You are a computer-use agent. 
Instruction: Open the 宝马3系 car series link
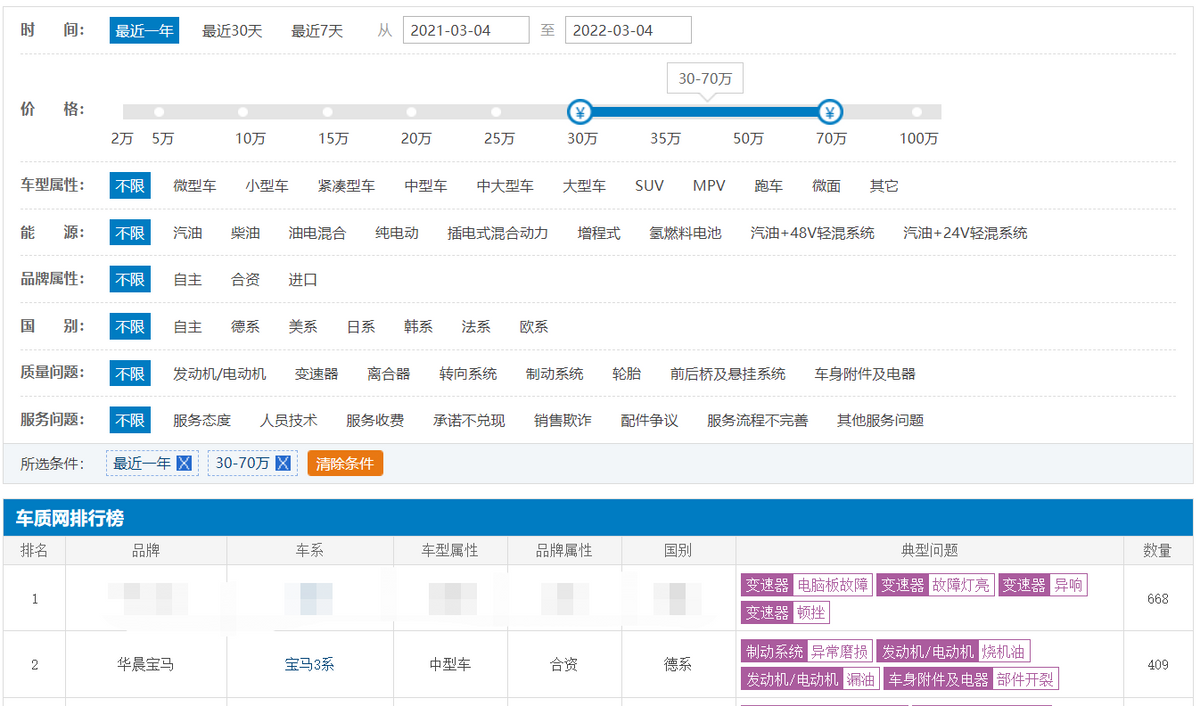[x=309, y=664]
